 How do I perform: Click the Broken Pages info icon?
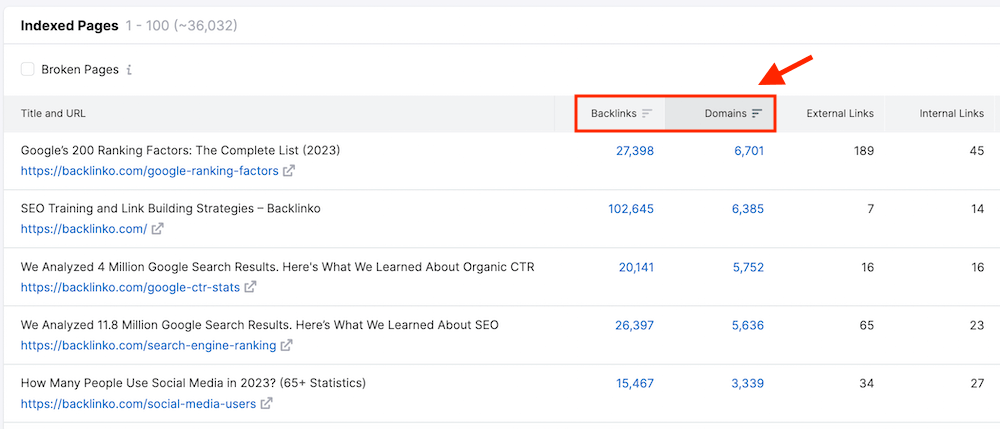tap(129, 70)
